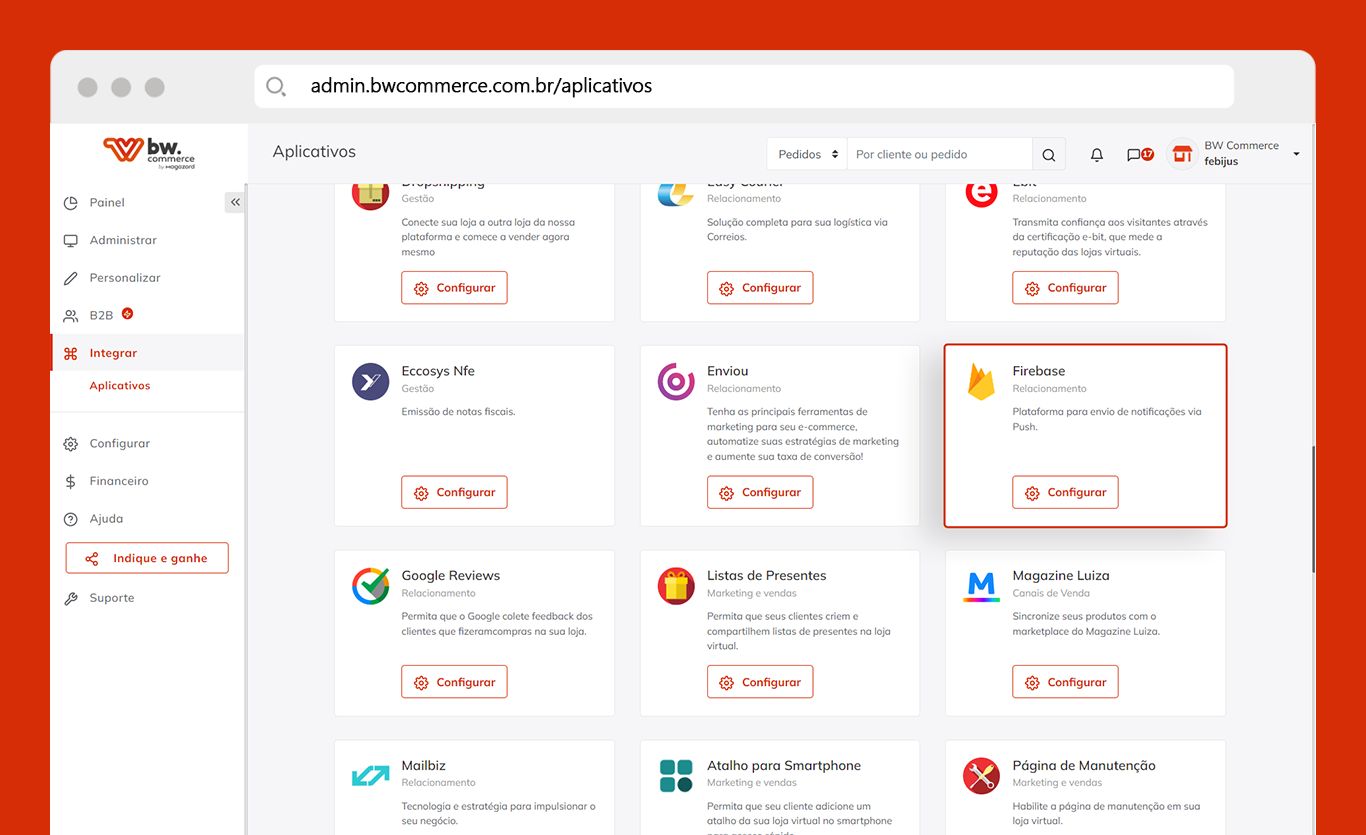Click the Painel pie-chart icon

click(71, 203)
